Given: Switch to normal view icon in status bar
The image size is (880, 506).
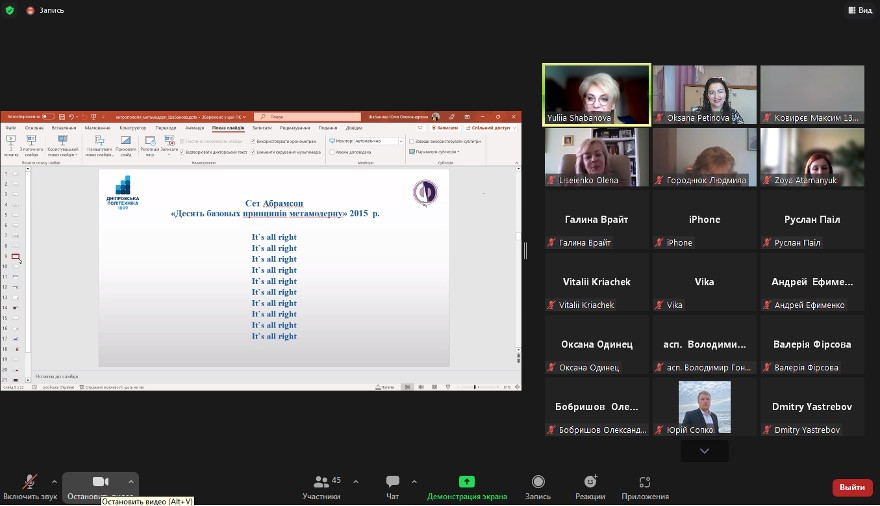Looking at the screenshot, I should click(407, 387).
